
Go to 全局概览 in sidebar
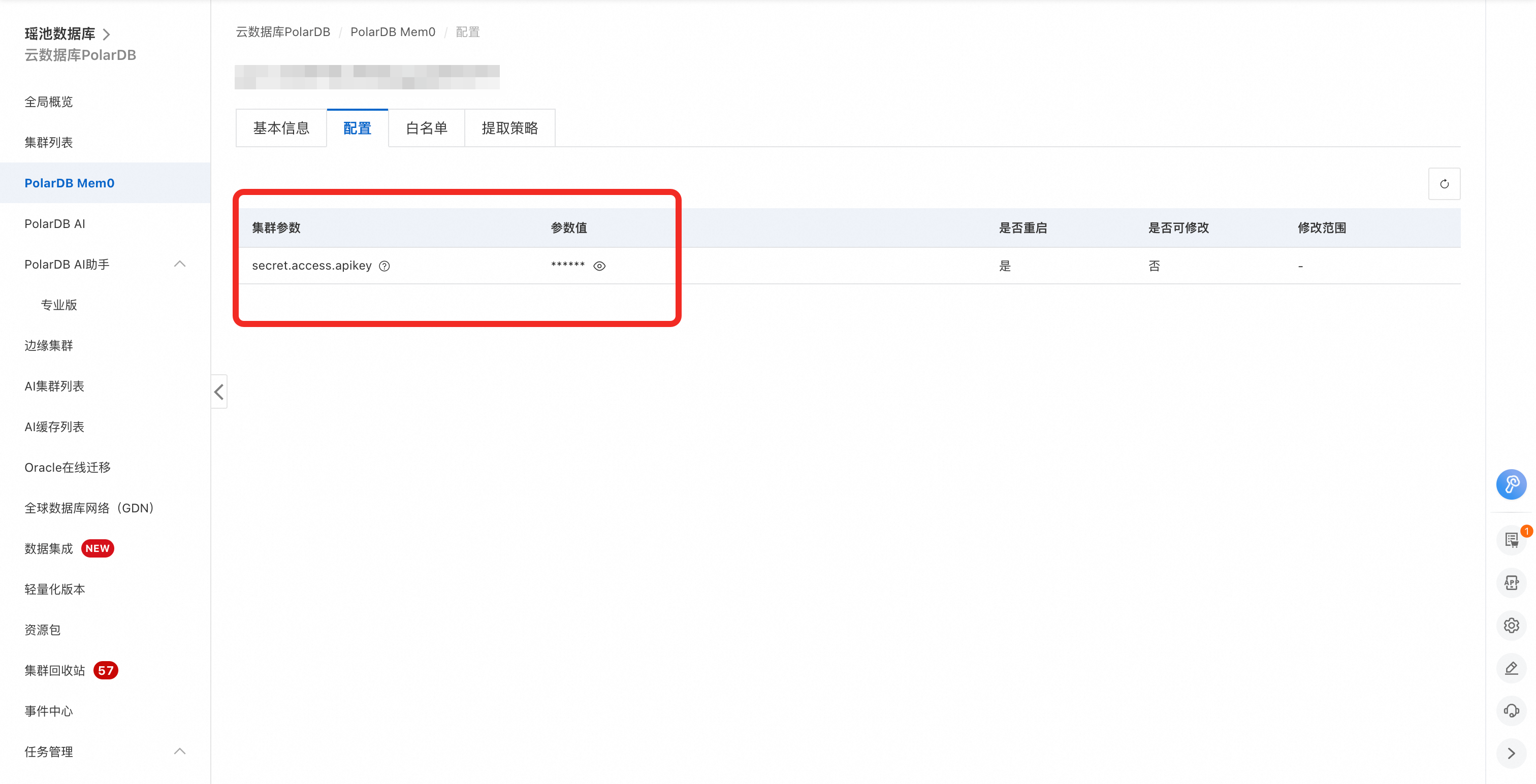pyautogui.click(x=48, y=102)
